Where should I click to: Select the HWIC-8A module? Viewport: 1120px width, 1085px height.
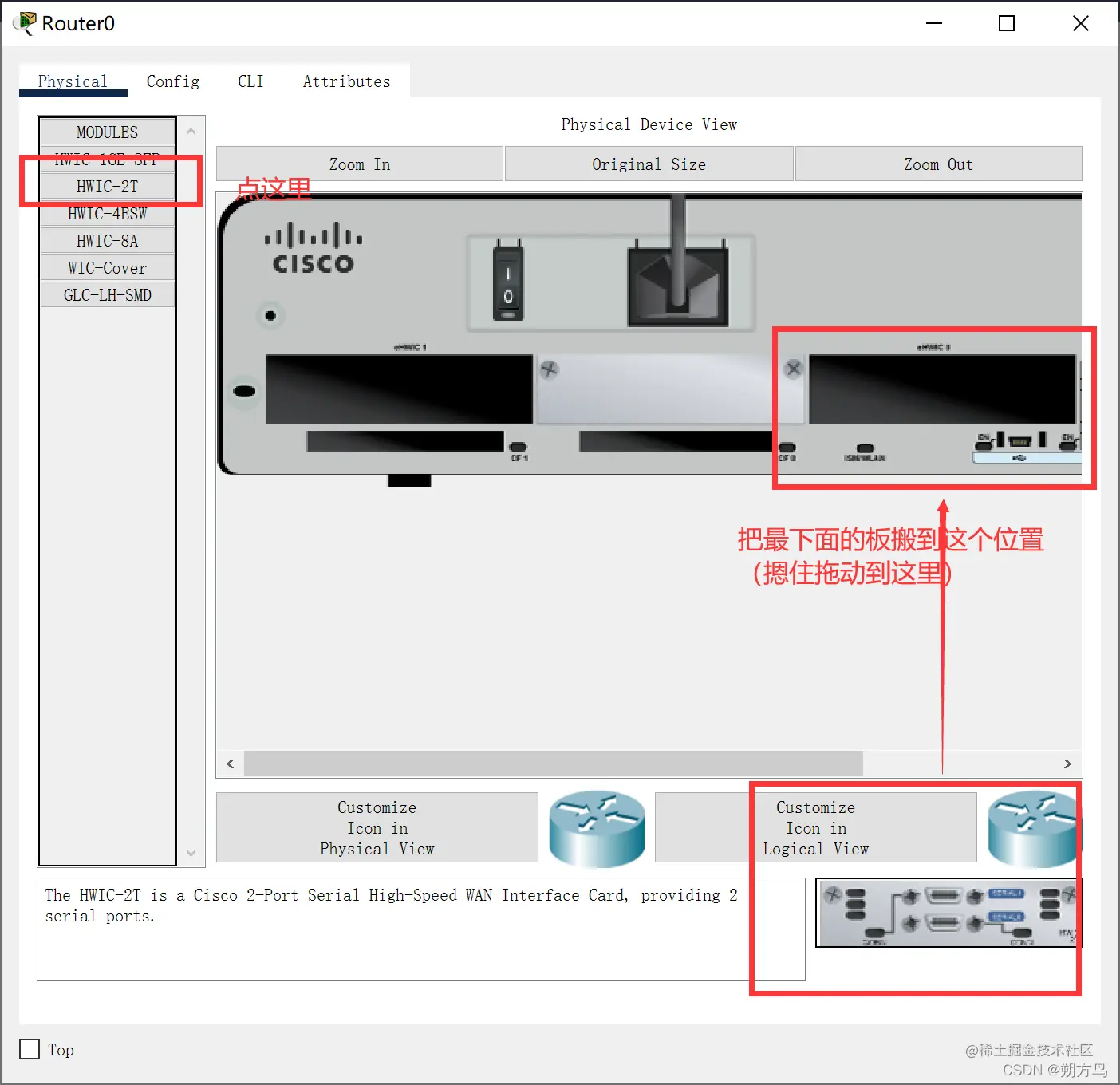coord(108,240)
